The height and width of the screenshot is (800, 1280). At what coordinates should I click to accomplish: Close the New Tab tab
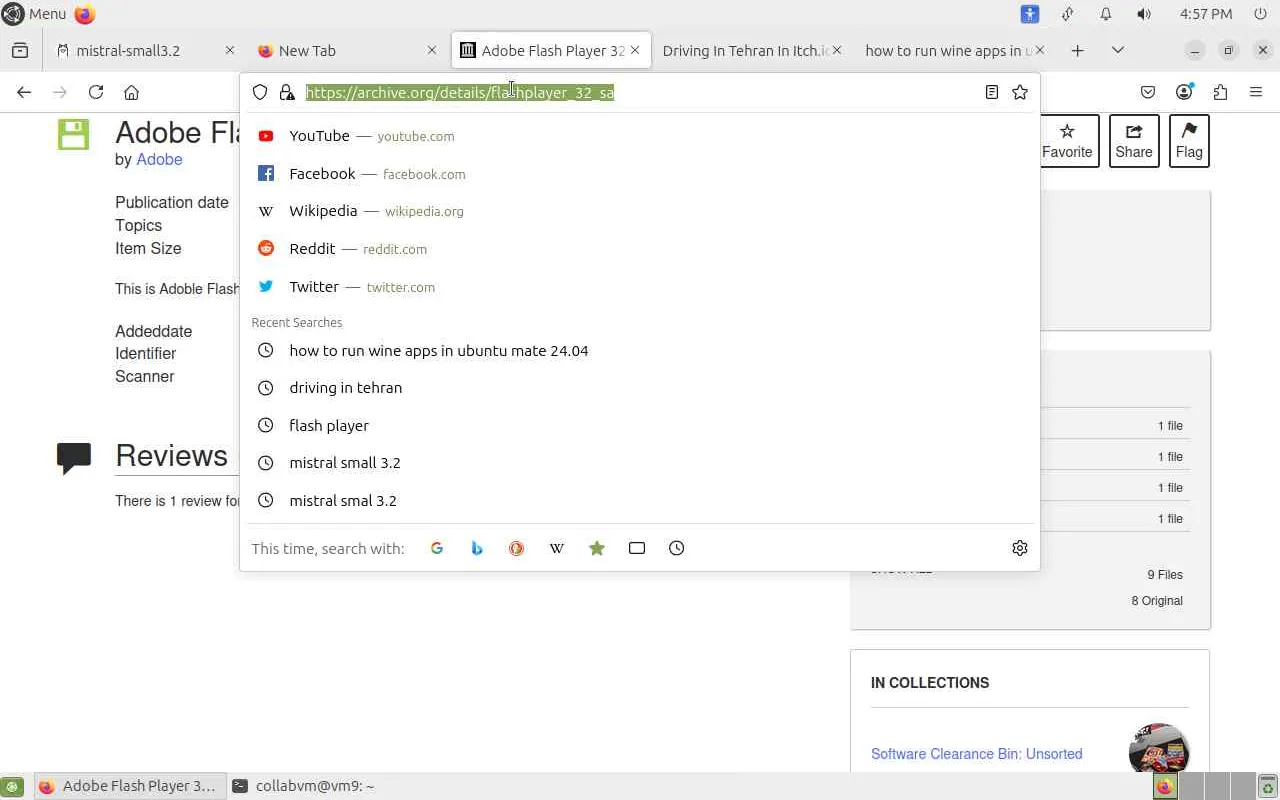[432, 50]
